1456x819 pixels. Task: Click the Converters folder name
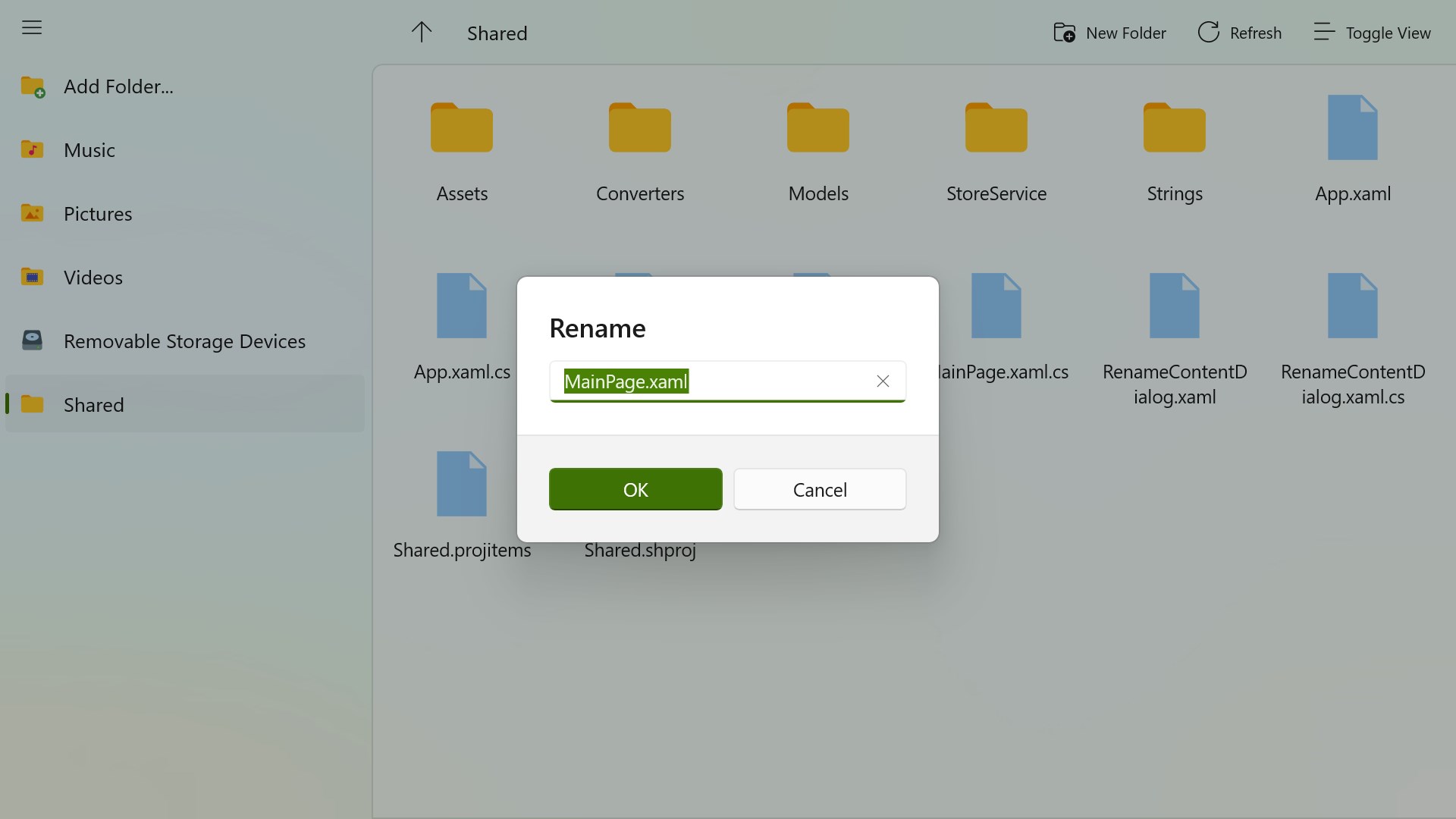pos(640,194)
